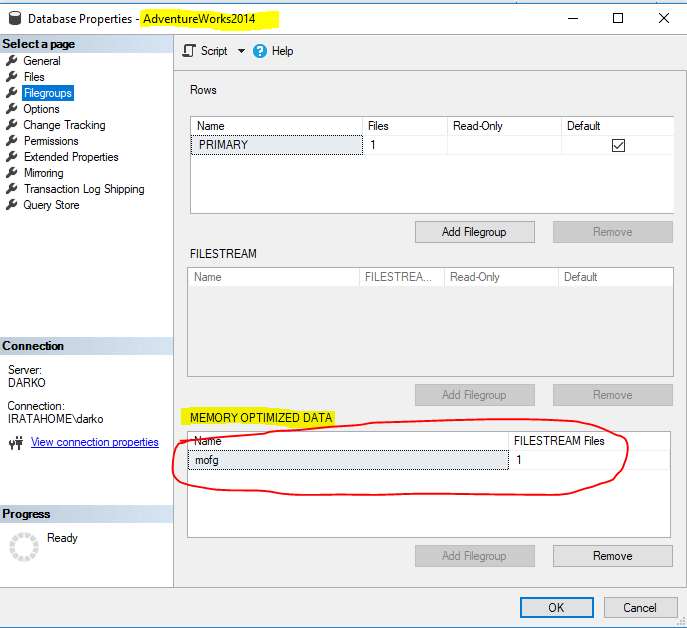687x628 pixels.
Task: Go to Mirroring page
Action: point(44,173)
